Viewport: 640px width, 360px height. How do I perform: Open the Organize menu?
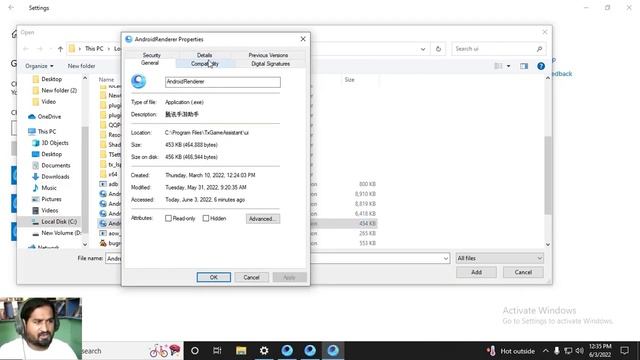pos(39,66)
